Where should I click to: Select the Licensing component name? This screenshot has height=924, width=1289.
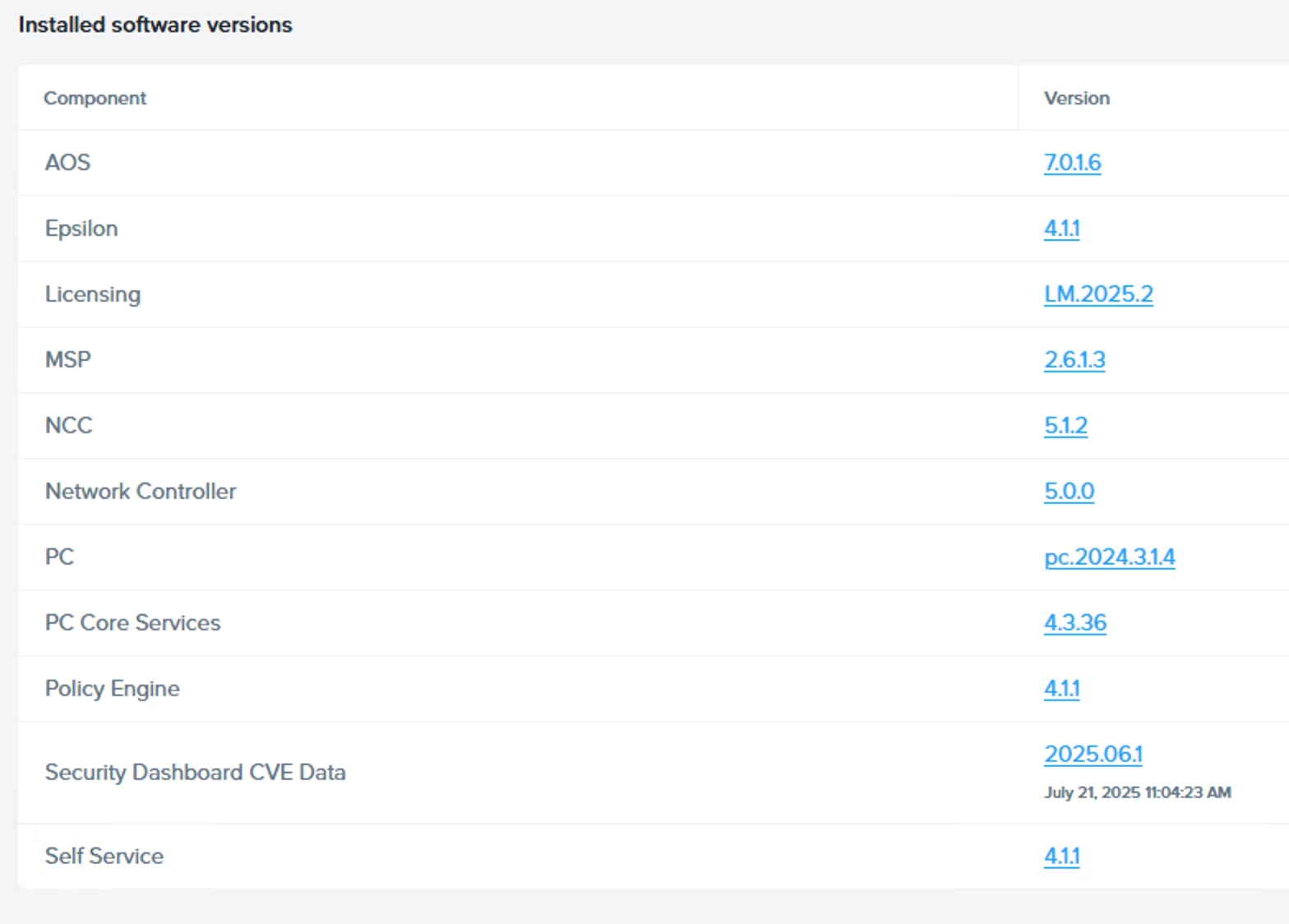pyautogui.click(x=93, y=294)
